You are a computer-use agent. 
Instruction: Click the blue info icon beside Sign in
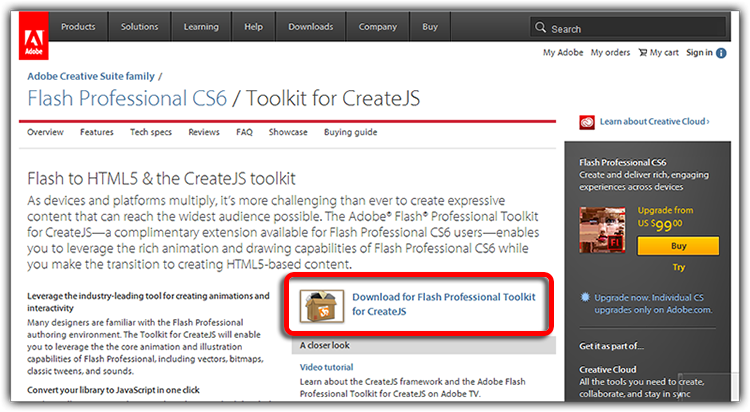(x=721, y=53)
